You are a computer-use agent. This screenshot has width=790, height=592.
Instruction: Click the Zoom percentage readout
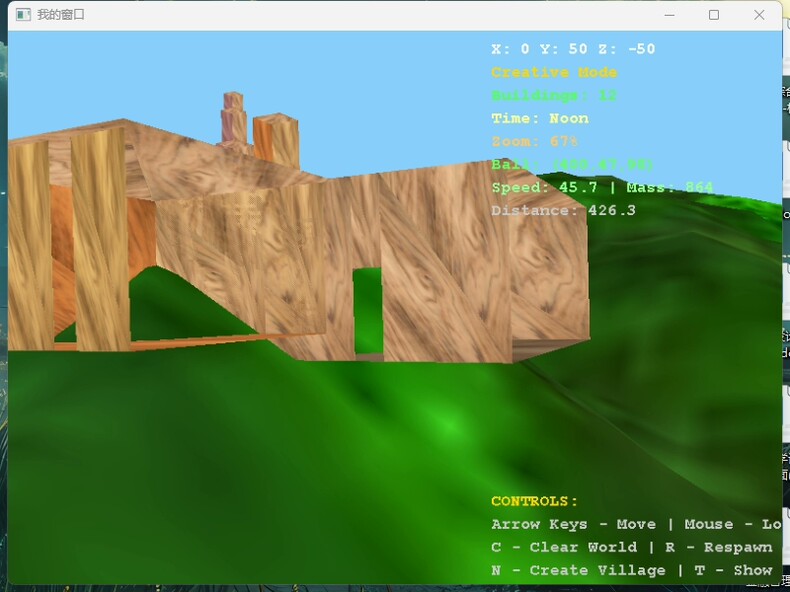coord(535,141)
